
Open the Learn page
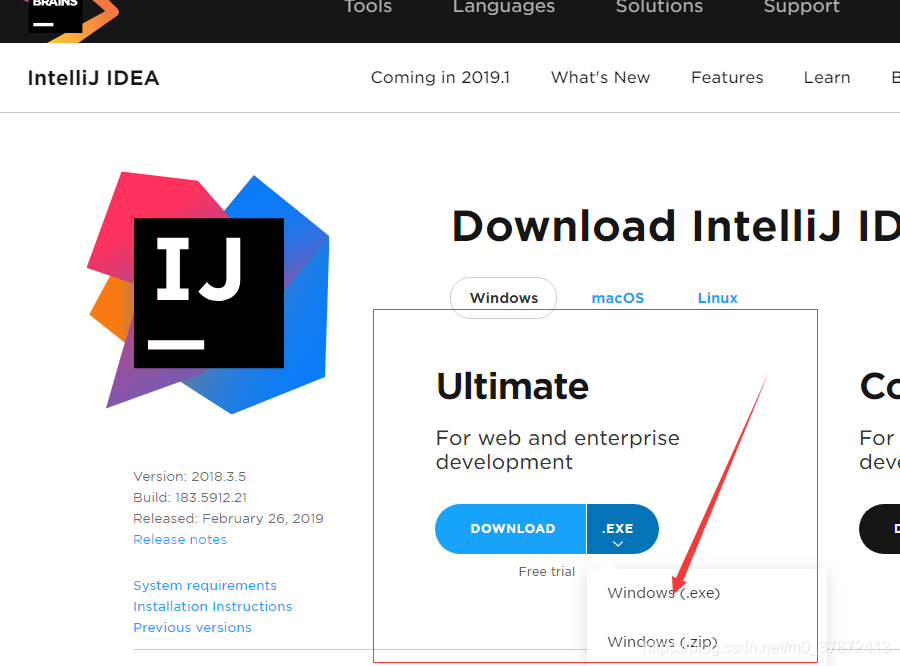(827, 78)
